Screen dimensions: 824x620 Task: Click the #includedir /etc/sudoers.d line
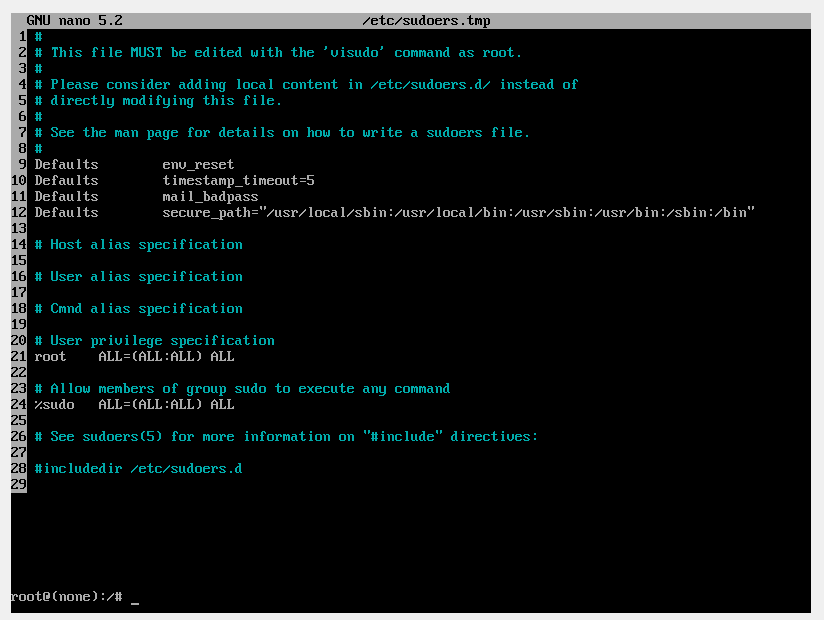click(139, 469)
